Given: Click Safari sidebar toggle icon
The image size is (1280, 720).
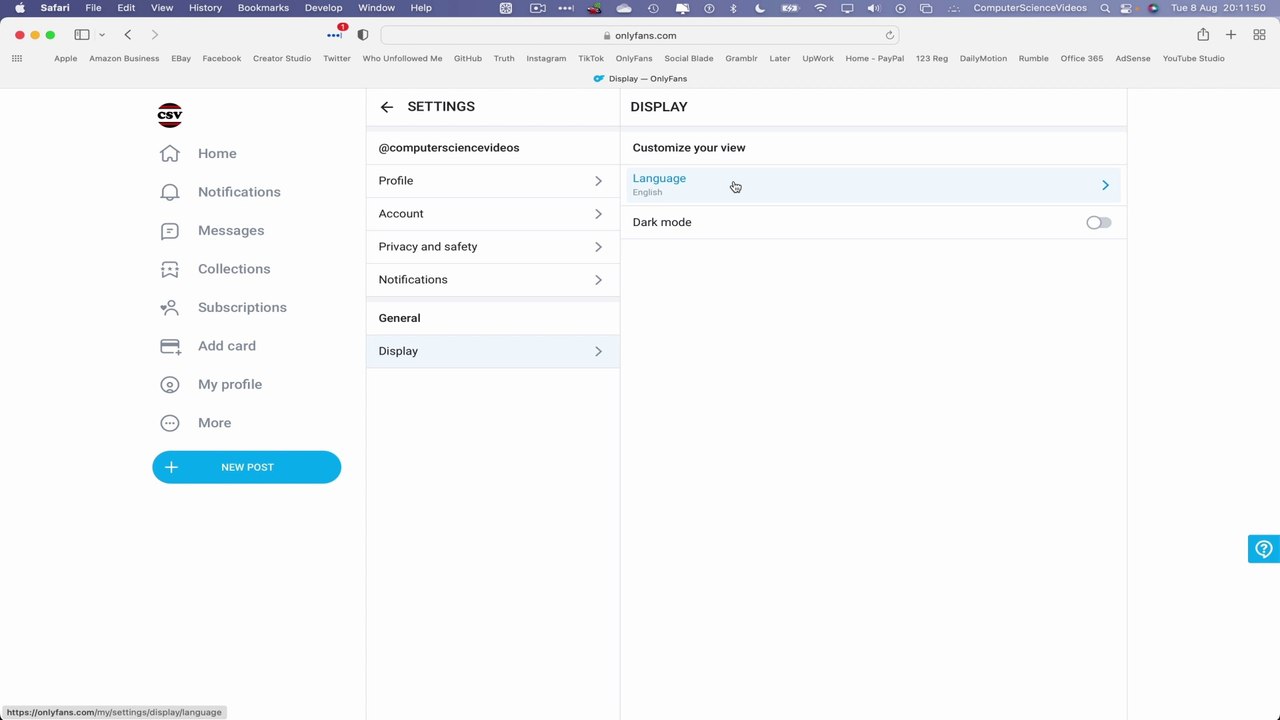Looking at the screenshot, I should coord(82,35).
